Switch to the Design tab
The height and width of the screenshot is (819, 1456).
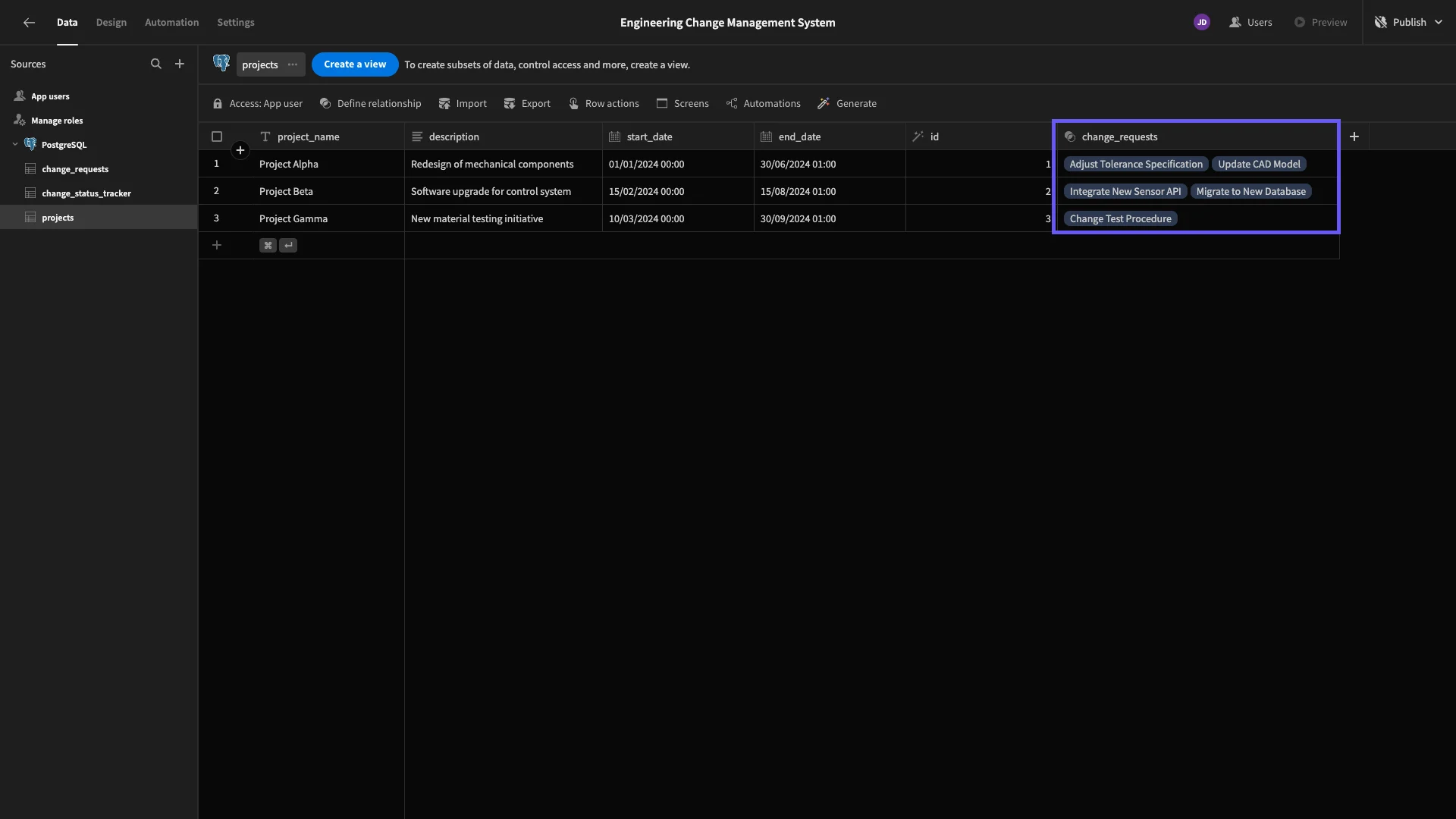111,23
